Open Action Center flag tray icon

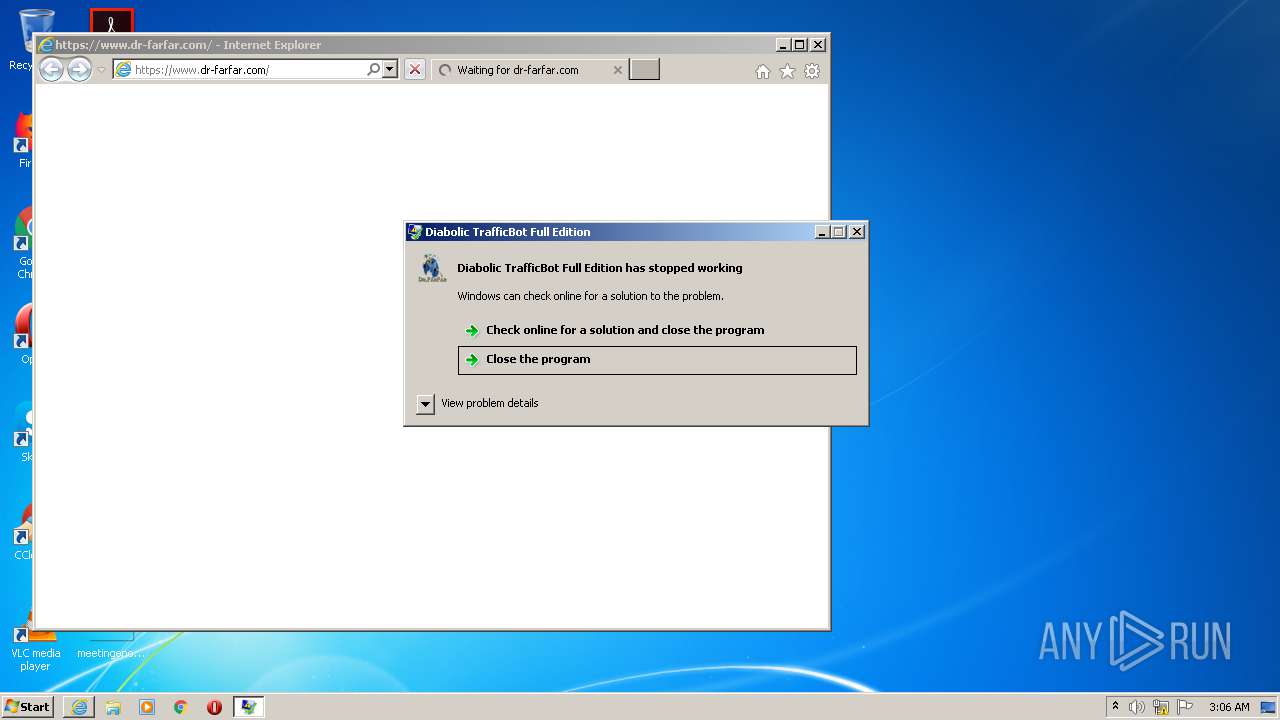tap(1185, 707)
